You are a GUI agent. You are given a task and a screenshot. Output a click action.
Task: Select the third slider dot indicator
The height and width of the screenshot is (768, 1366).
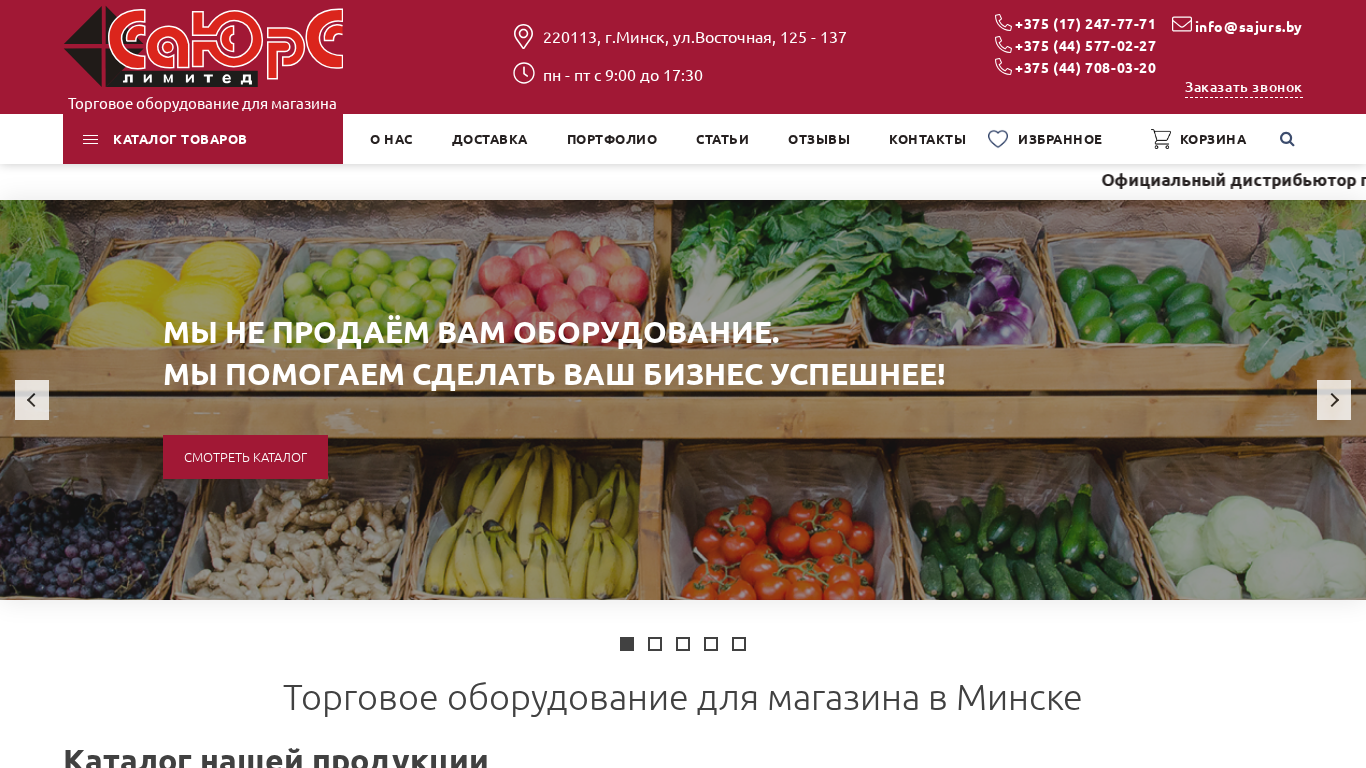click(x=683, y=644)
